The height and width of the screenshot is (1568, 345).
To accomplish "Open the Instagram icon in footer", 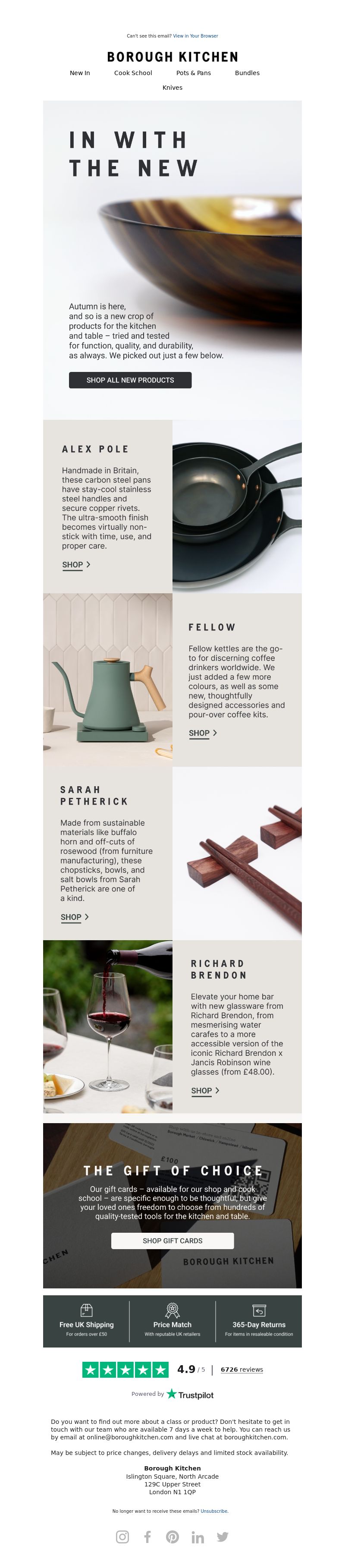I will pyautogui.click(x=122, y=1537).
